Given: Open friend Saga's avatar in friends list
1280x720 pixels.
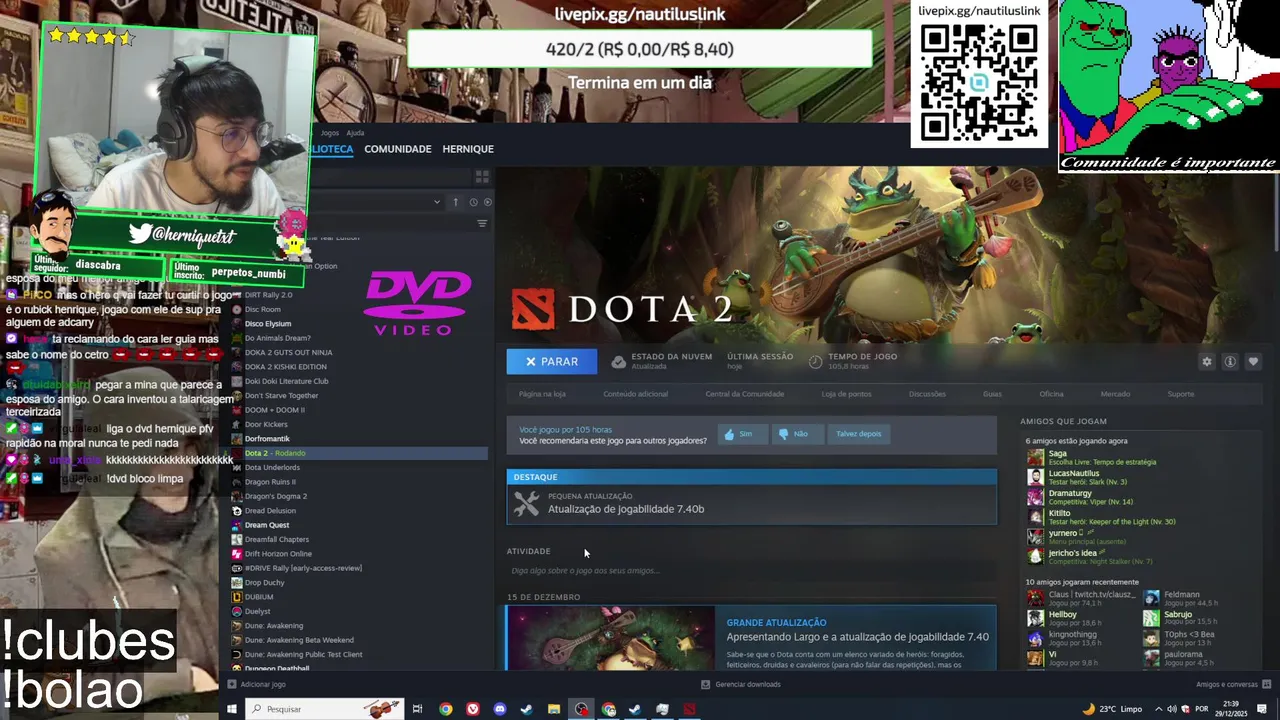Looking at the screenshot, I should pos(1035,458).
